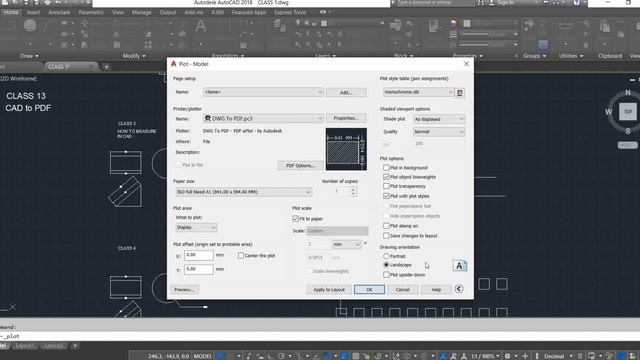Click the new drawing tab plus icon
This screenshot has width=640, height=360.
(106, 67)
